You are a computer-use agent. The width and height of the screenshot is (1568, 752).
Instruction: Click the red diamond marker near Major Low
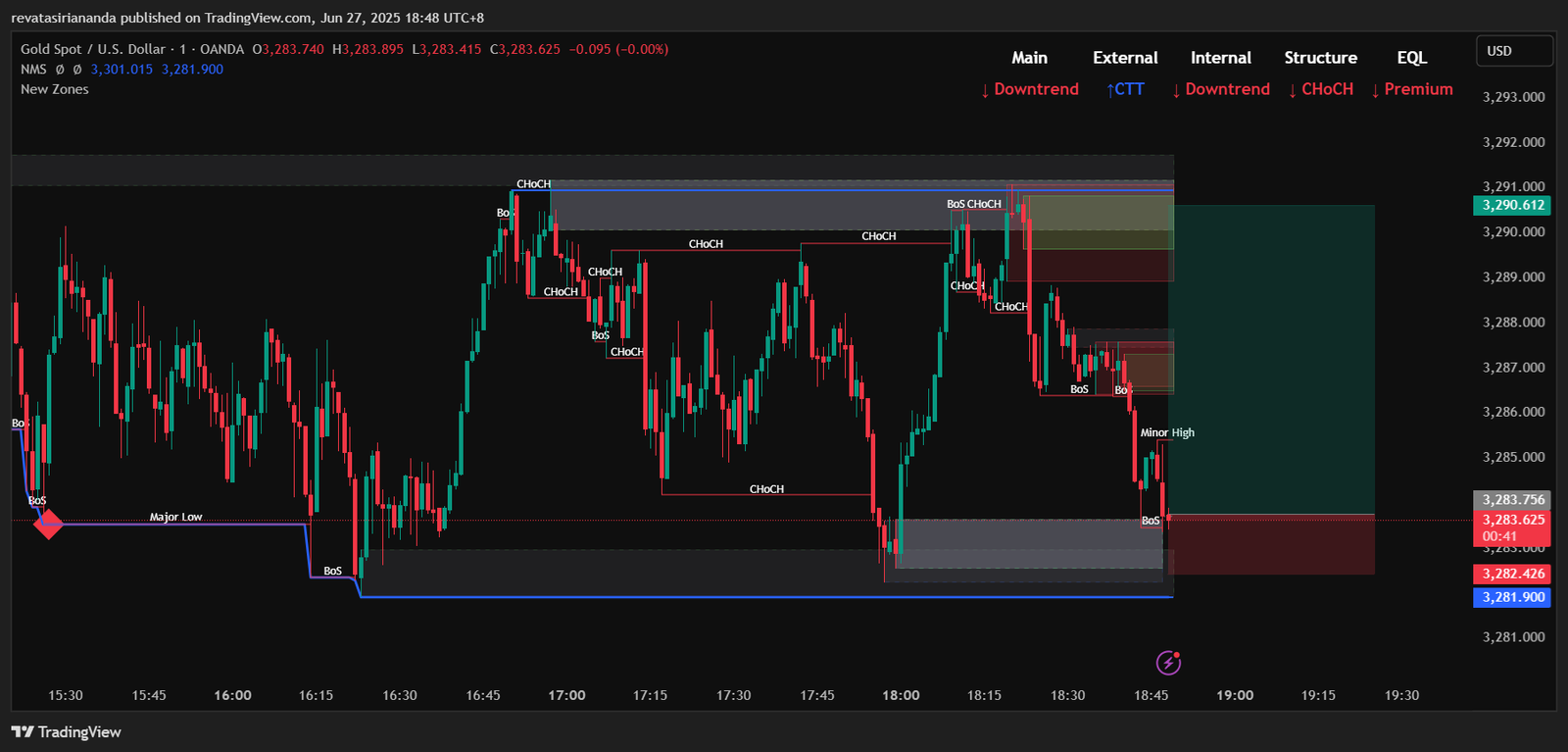[48, 525]
